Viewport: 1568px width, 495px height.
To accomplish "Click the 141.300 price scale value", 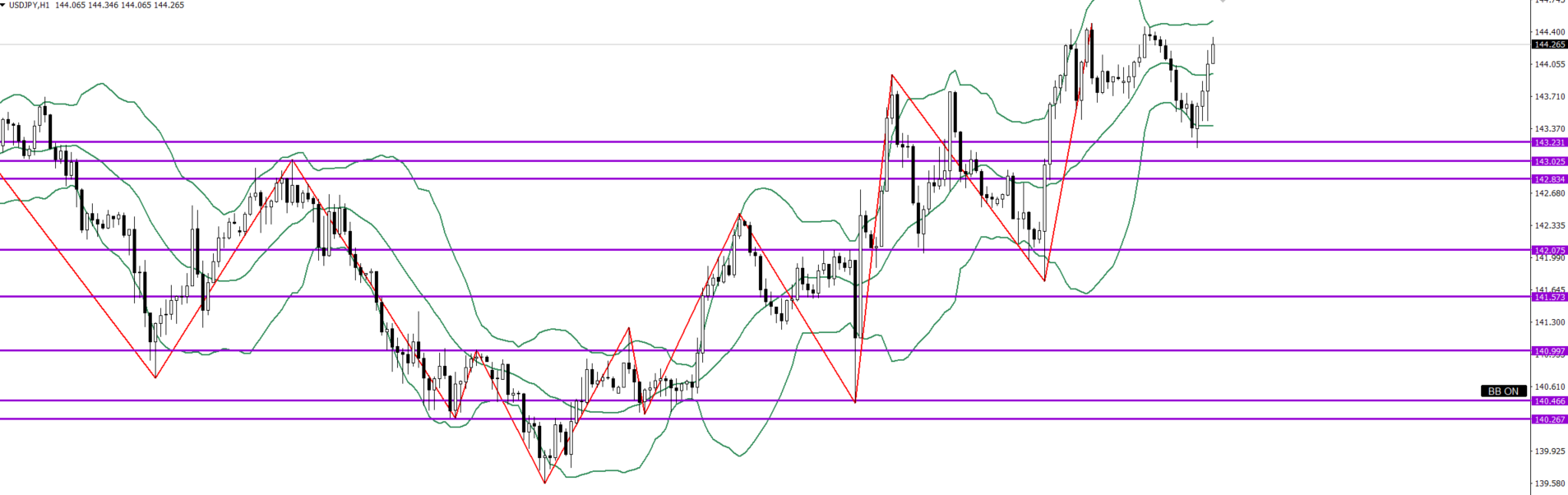I will coord(1549,322).
